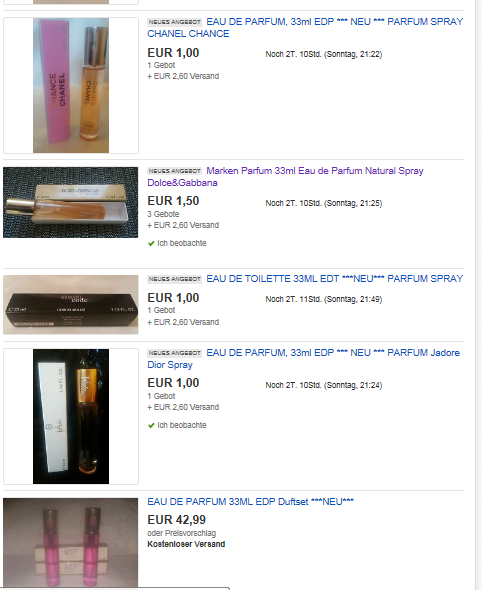Click the green watching checkmark under Dolce&Gabbana
The height and width of the screenshot is (590, 482).
pos(151,243)
